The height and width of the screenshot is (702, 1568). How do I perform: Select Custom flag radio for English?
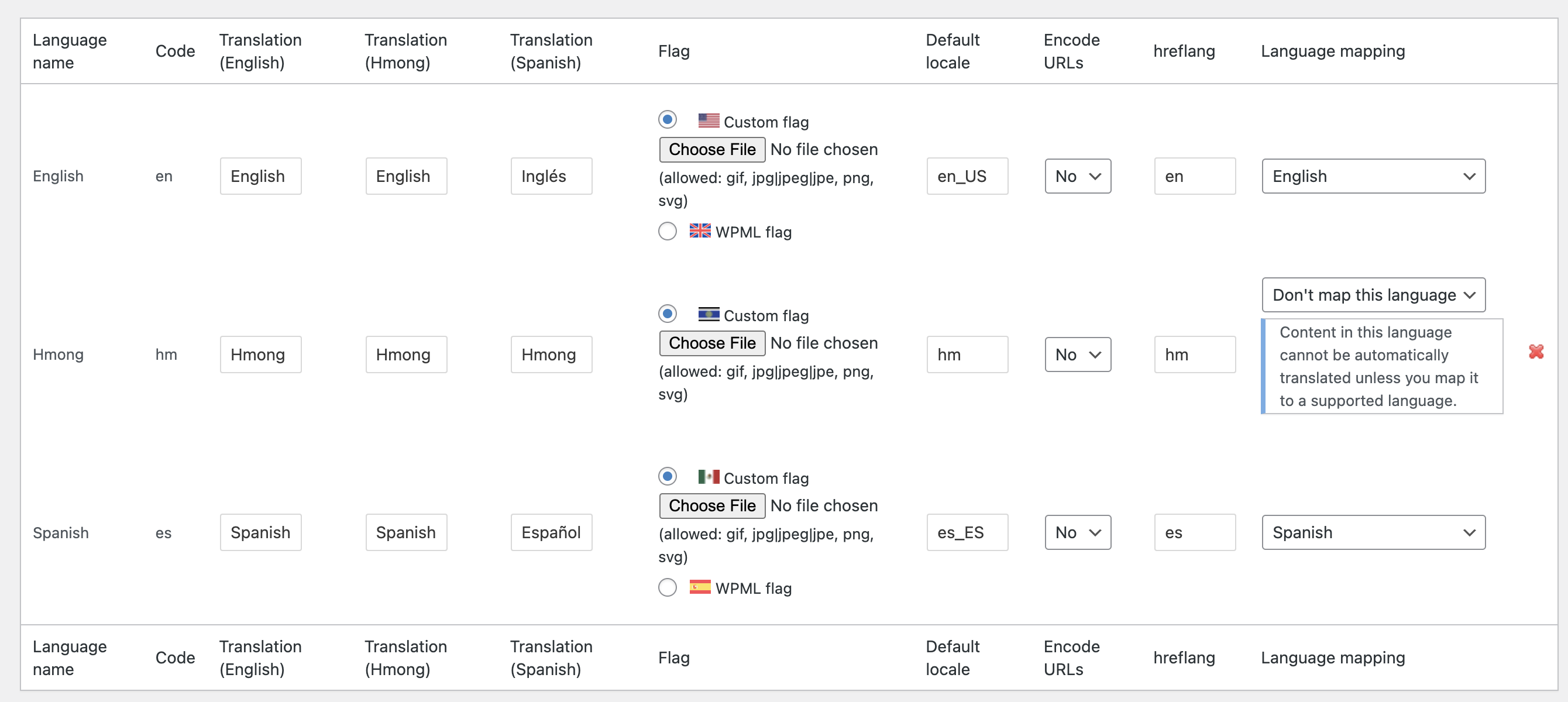click(x=668, y=119)
